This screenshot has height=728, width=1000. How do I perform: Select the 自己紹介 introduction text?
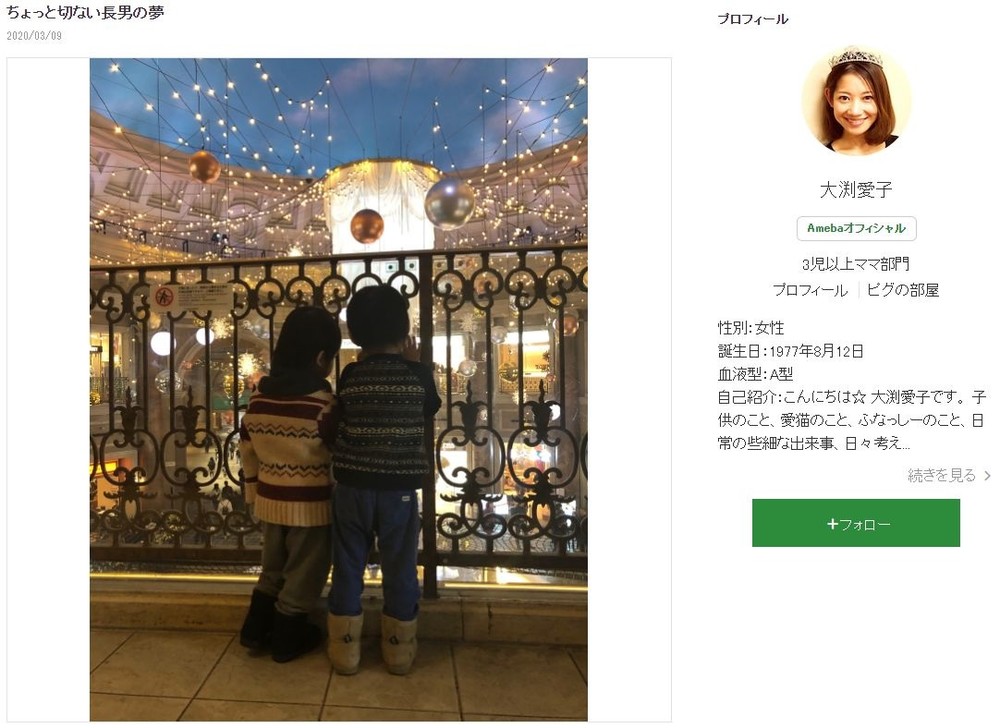coord(851,420)
